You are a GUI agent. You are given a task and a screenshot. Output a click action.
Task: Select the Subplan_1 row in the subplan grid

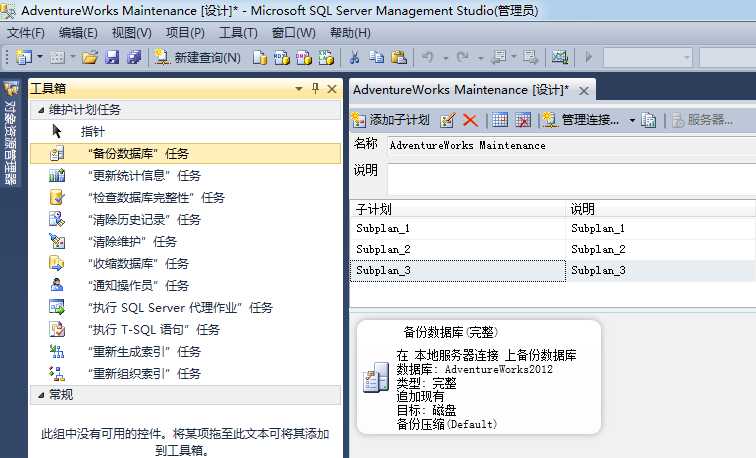click(553, 229)
